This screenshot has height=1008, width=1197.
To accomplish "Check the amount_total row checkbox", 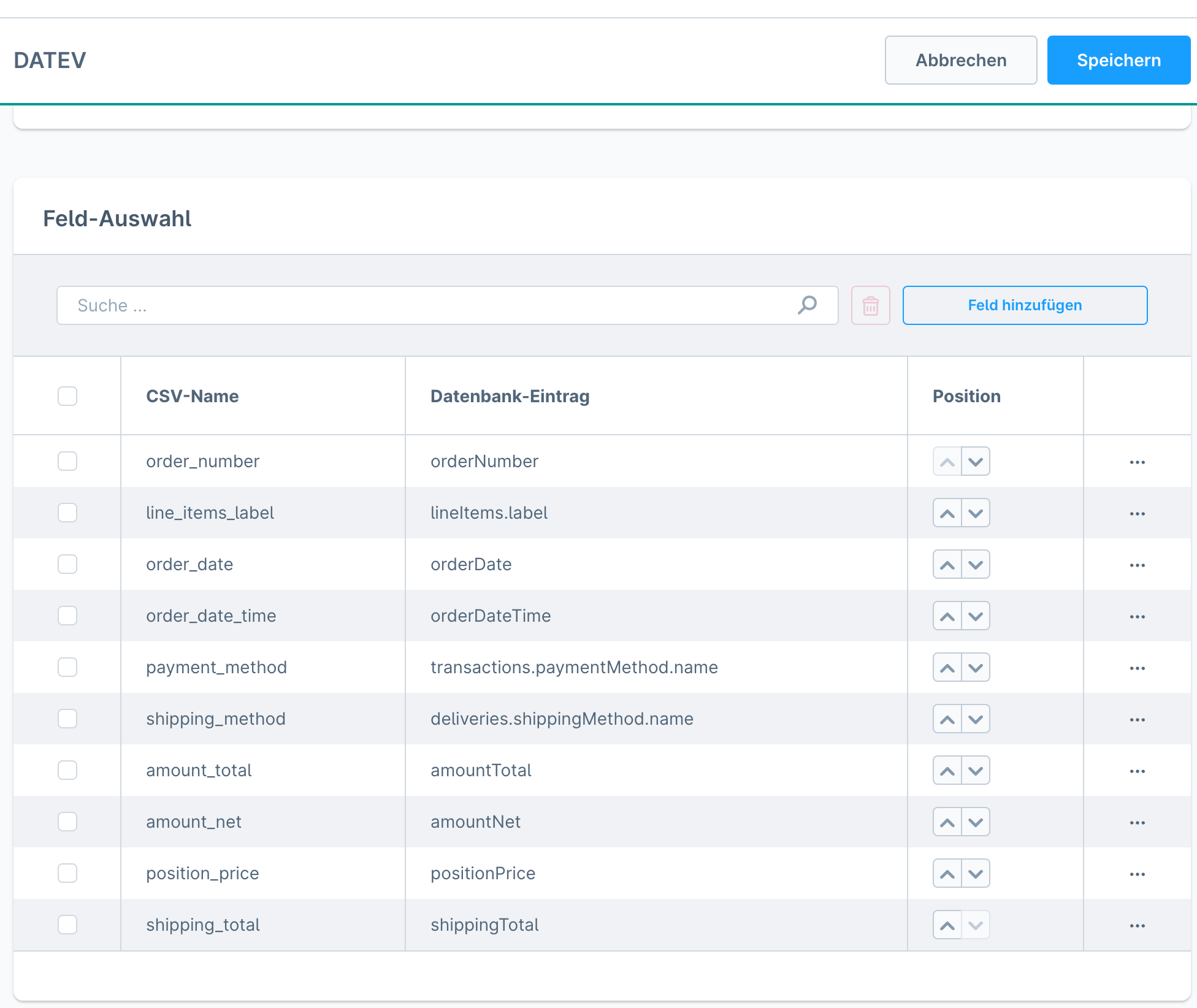I will (67, 770).
